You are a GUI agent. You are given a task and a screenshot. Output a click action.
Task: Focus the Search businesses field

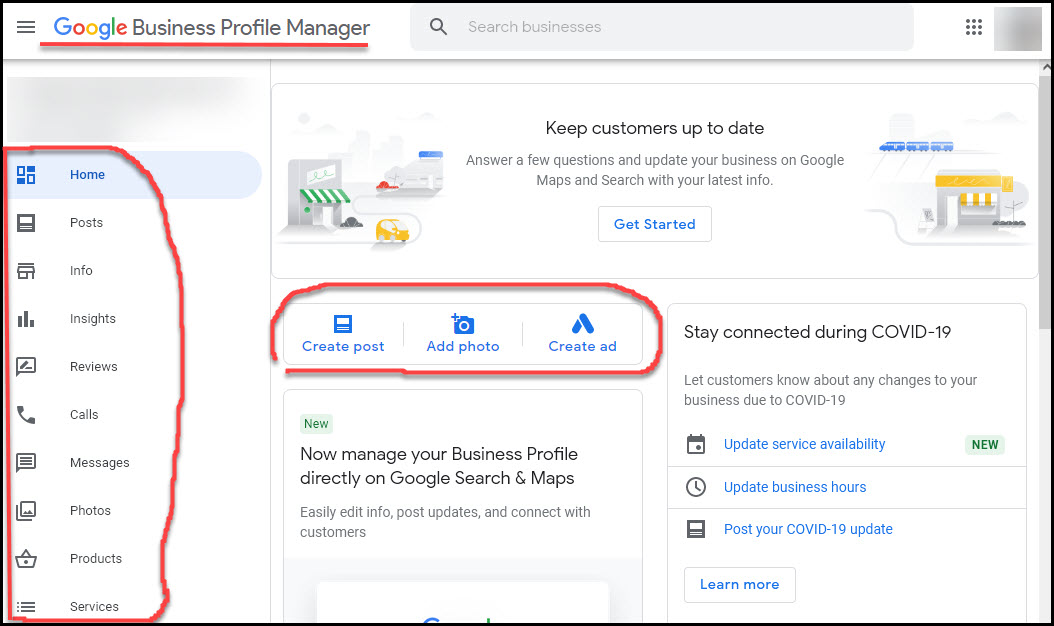[x=662, y=27]
